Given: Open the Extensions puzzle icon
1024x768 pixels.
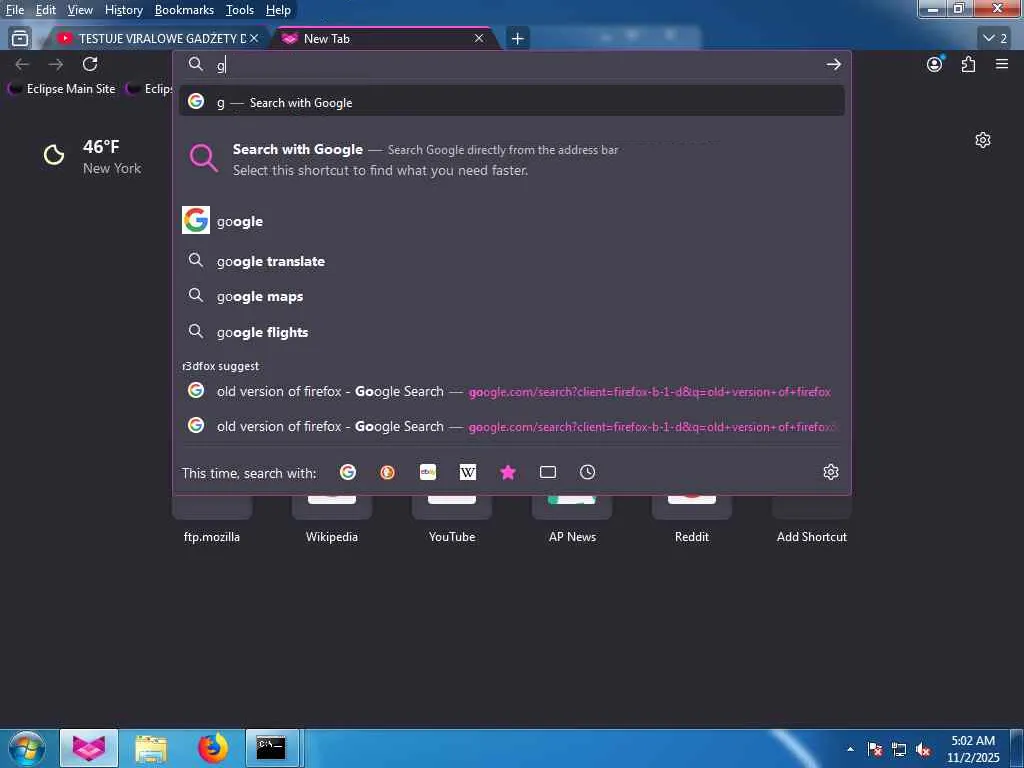Looking at the screenshot, I should 968,64.
